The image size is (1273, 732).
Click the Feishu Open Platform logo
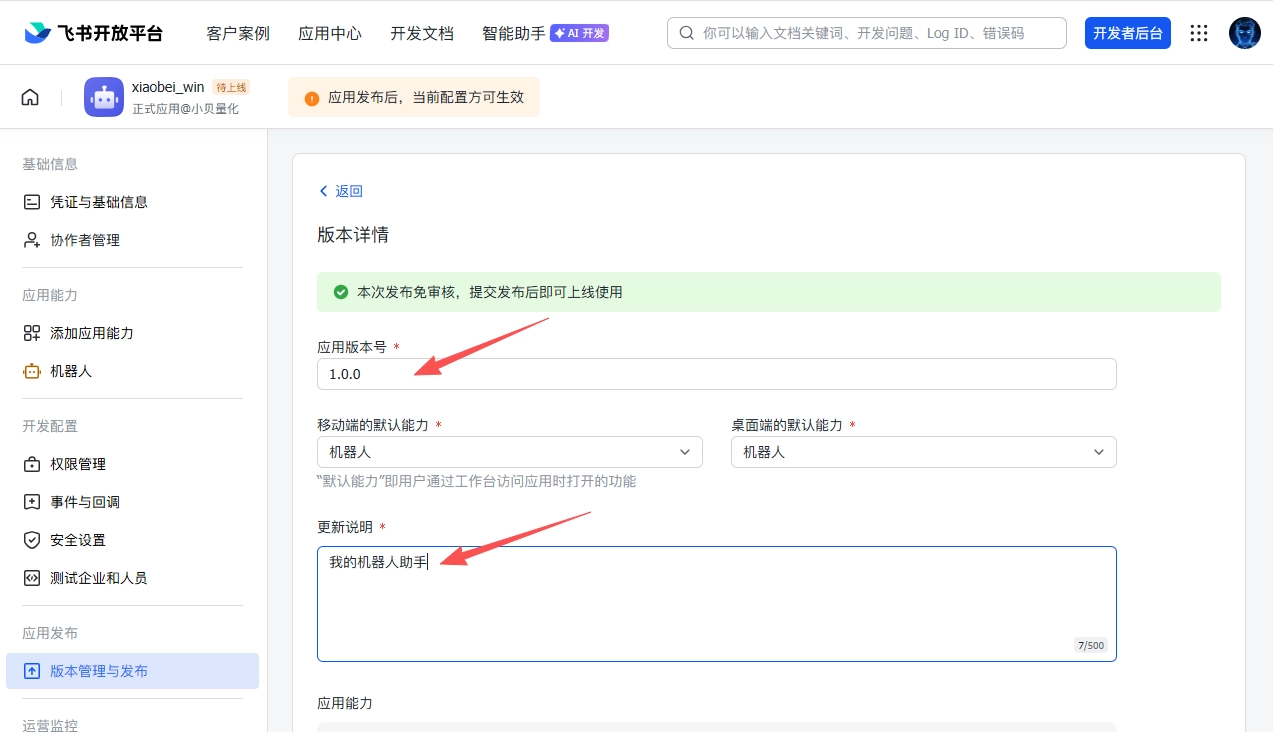pos(94,33)
